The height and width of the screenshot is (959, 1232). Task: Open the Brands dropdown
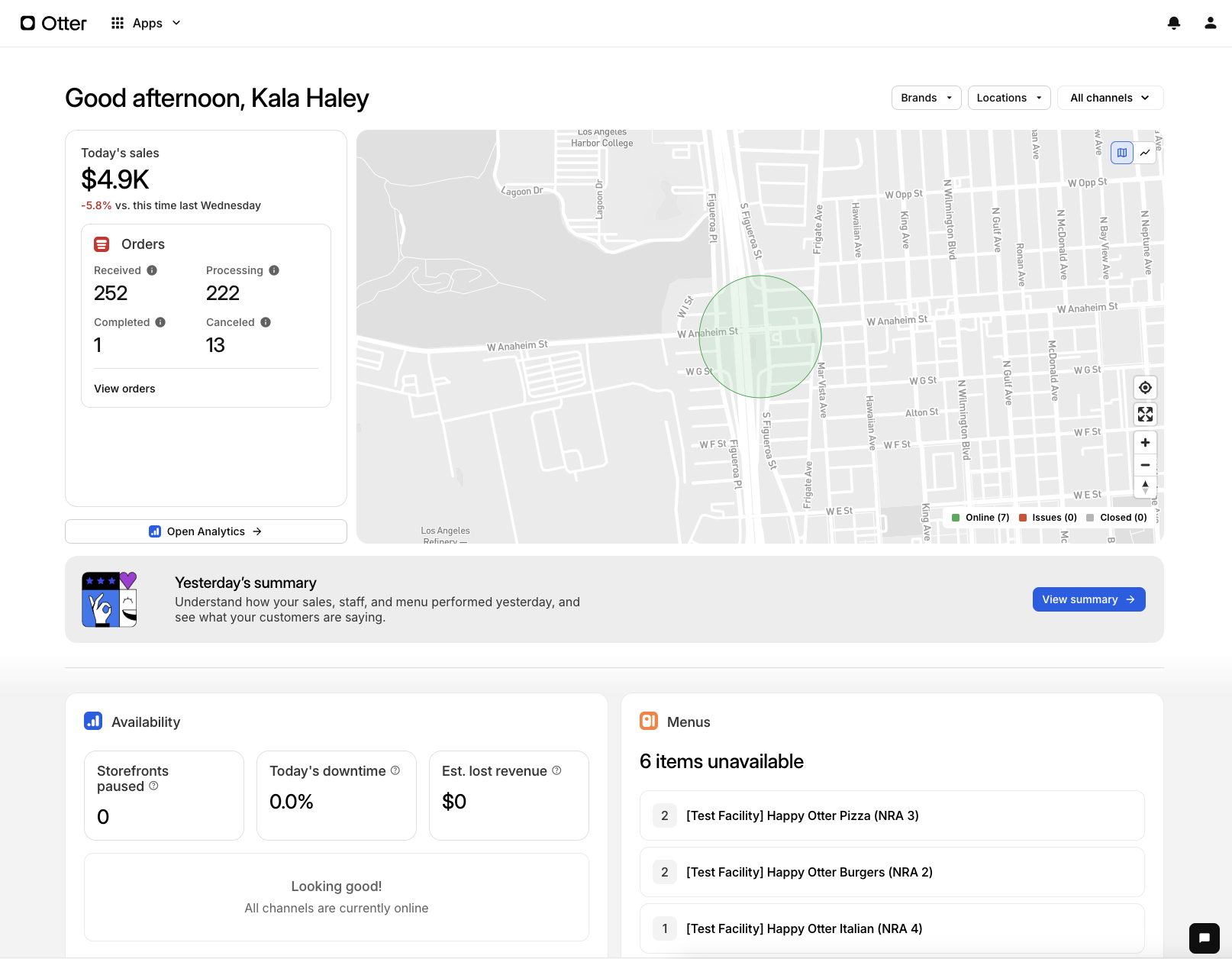(926, 98)
